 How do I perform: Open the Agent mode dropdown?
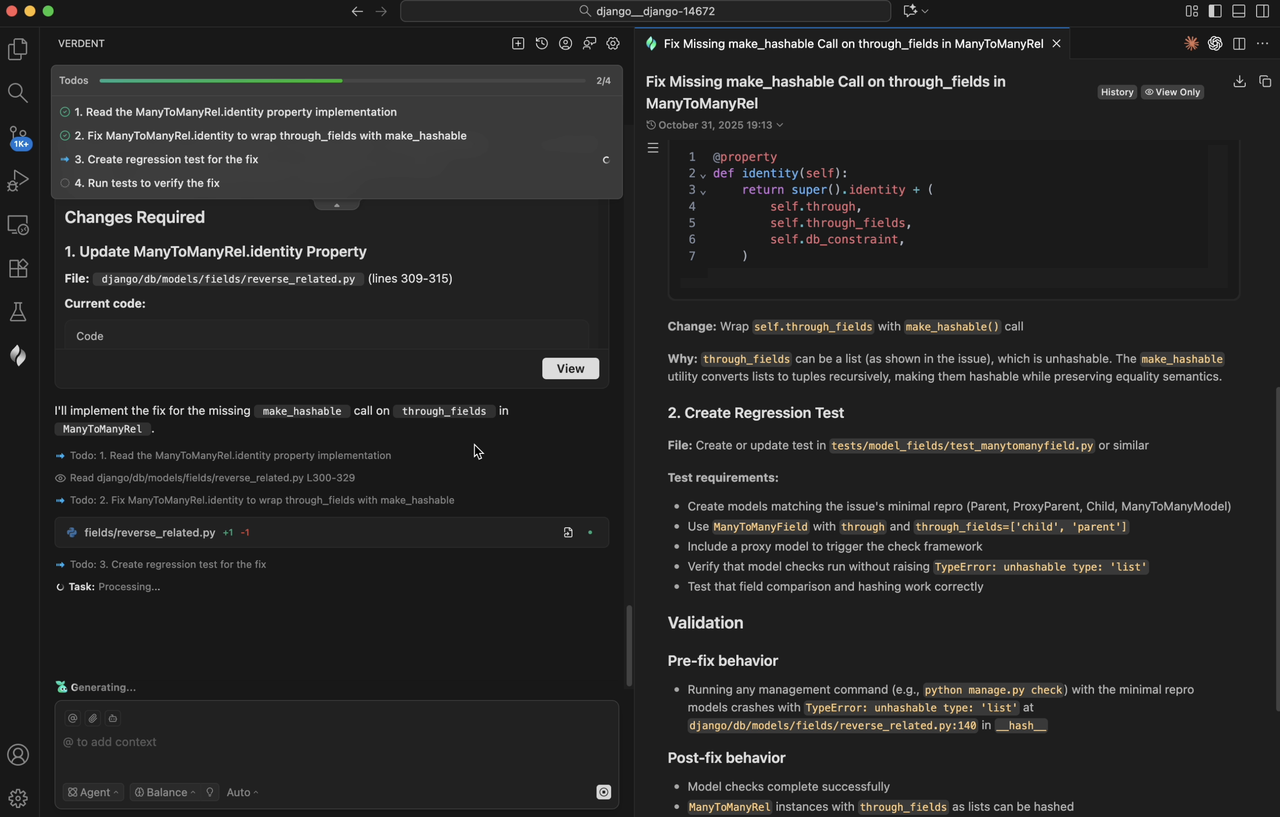[x=94, y=792]
